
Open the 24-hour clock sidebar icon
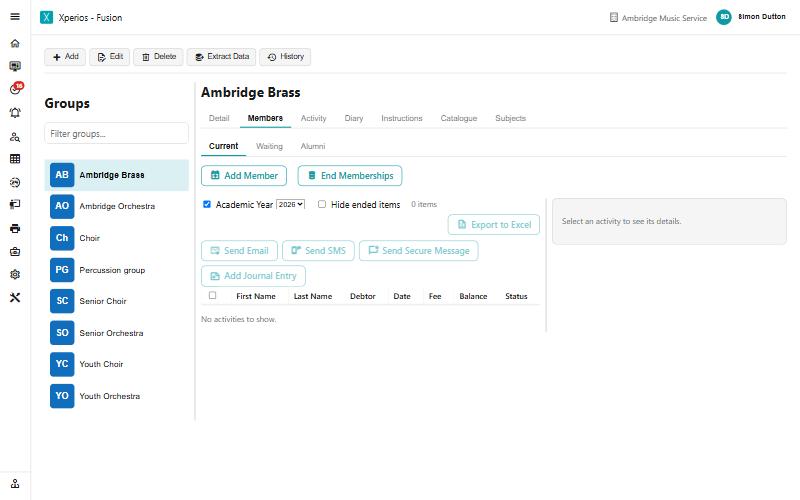coord(15,182)
